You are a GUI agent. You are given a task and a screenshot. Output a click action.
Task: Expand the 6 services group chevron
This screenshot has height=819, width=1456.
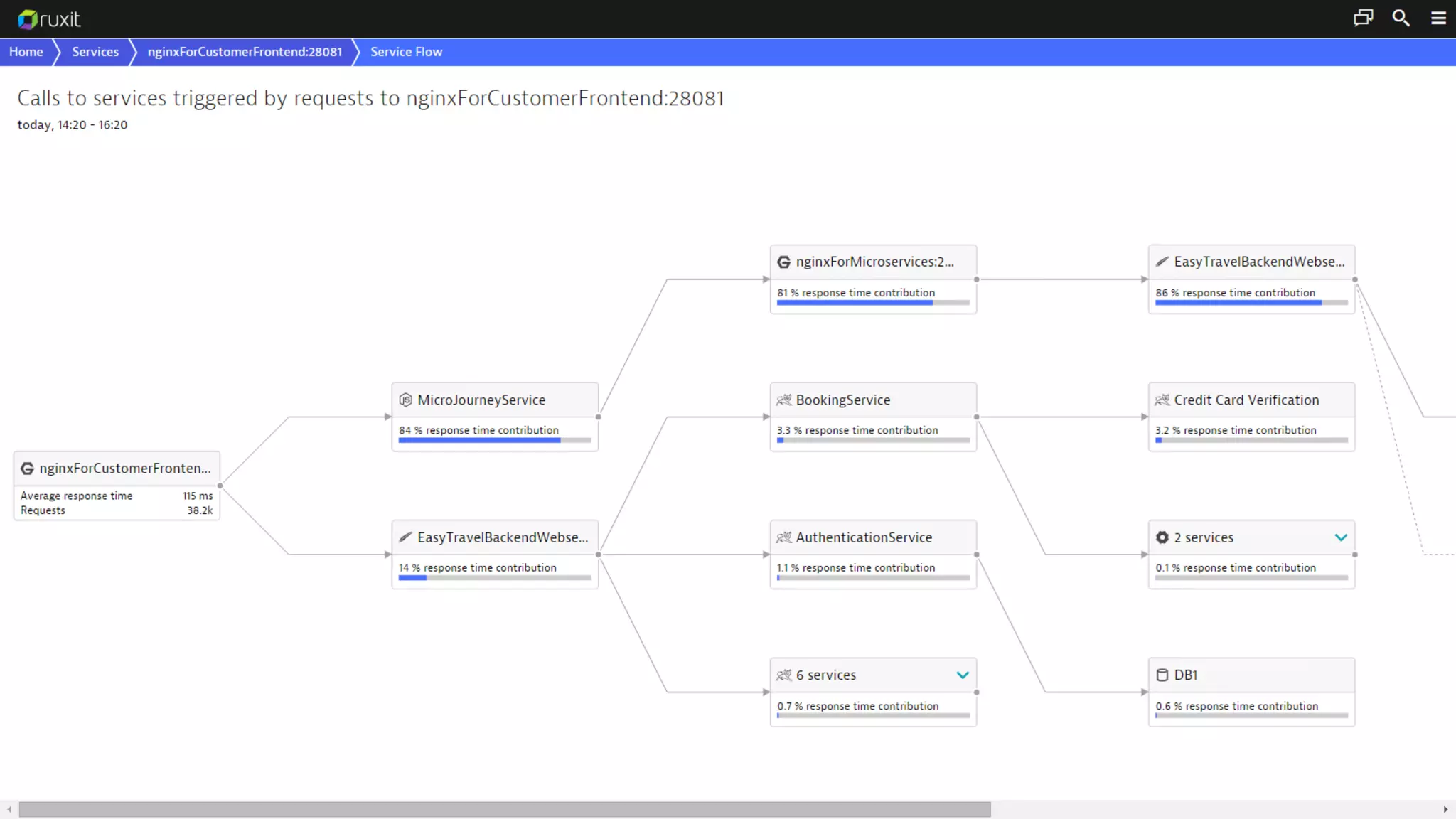(963, 675)
